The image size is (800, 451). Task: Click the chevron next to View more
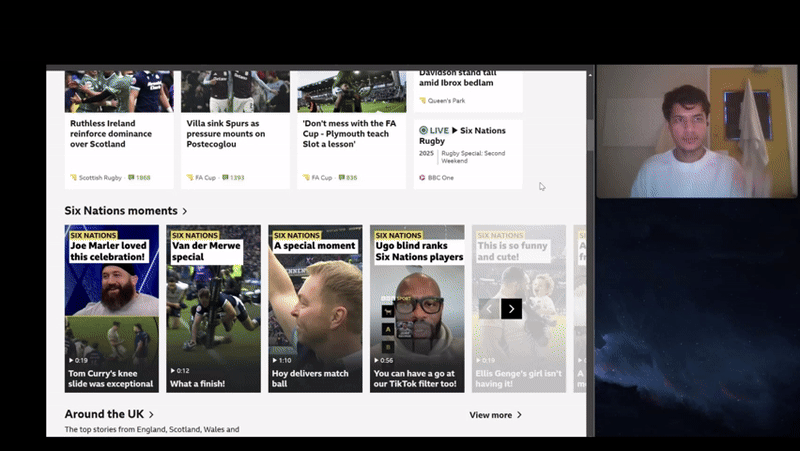tap(519, 415)
